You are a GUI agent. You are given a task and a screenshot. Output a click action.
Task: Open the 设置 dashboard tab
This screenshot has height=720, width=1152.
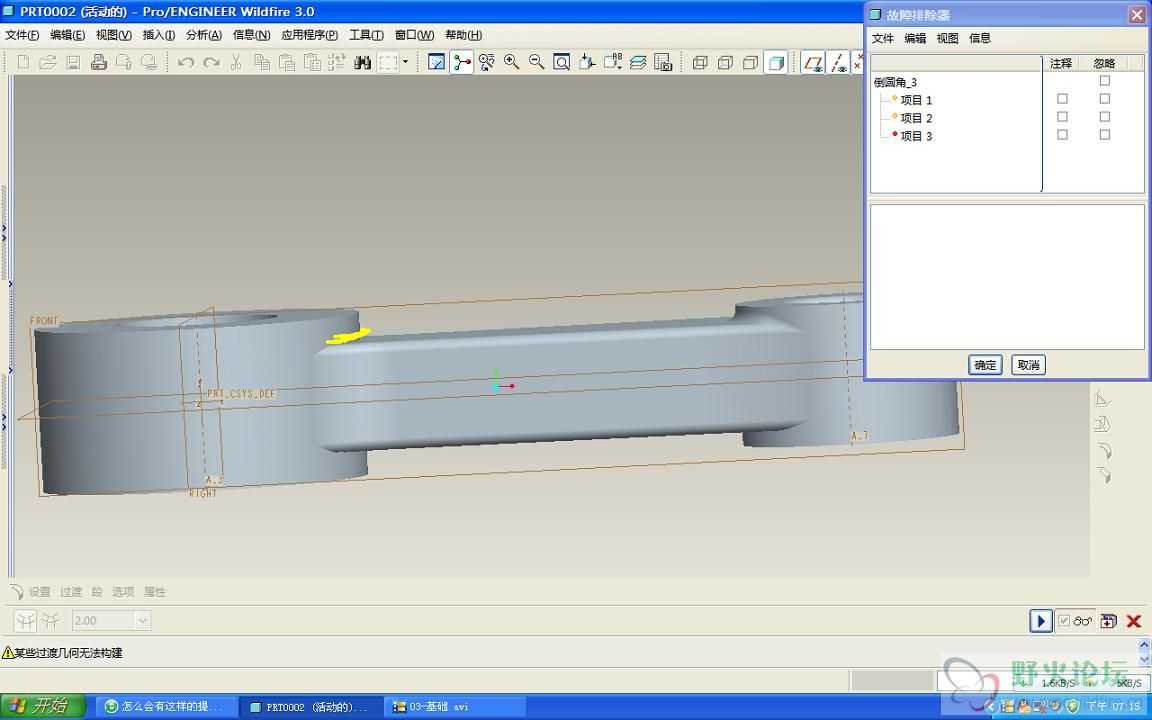click(40, 591)
